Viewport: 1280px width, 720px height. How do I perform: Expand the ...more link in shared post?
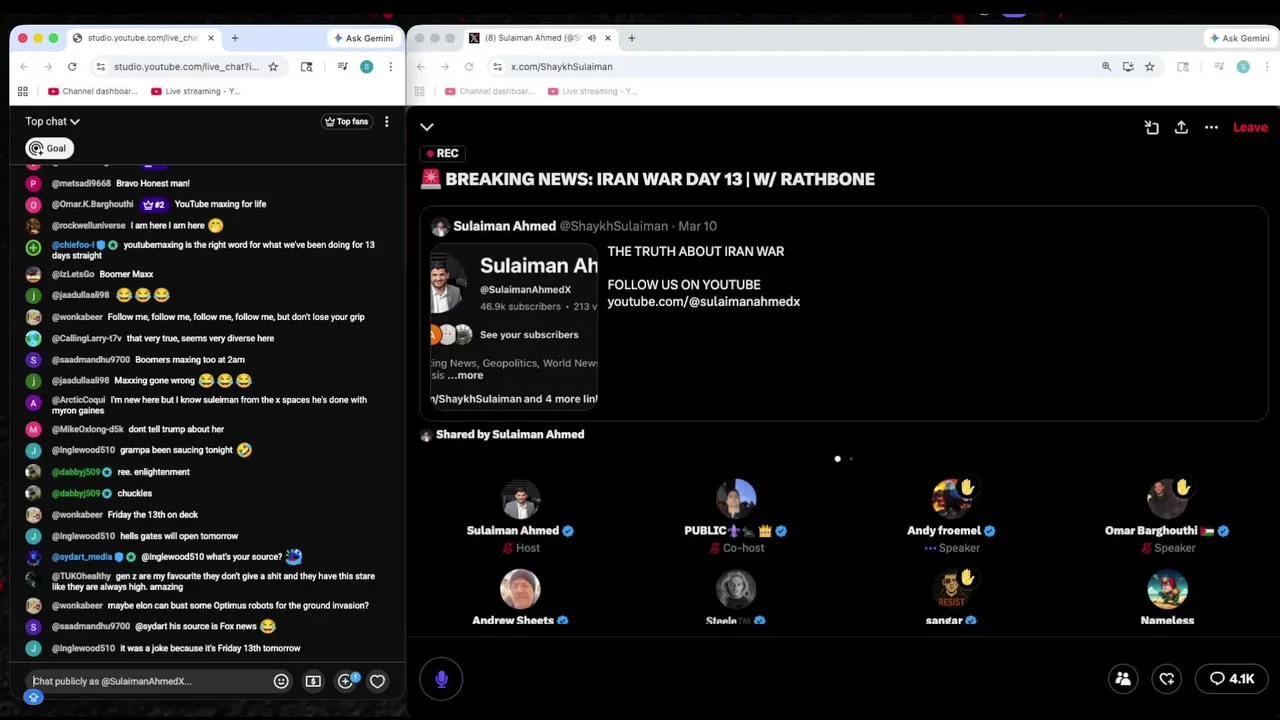point(465,375)
